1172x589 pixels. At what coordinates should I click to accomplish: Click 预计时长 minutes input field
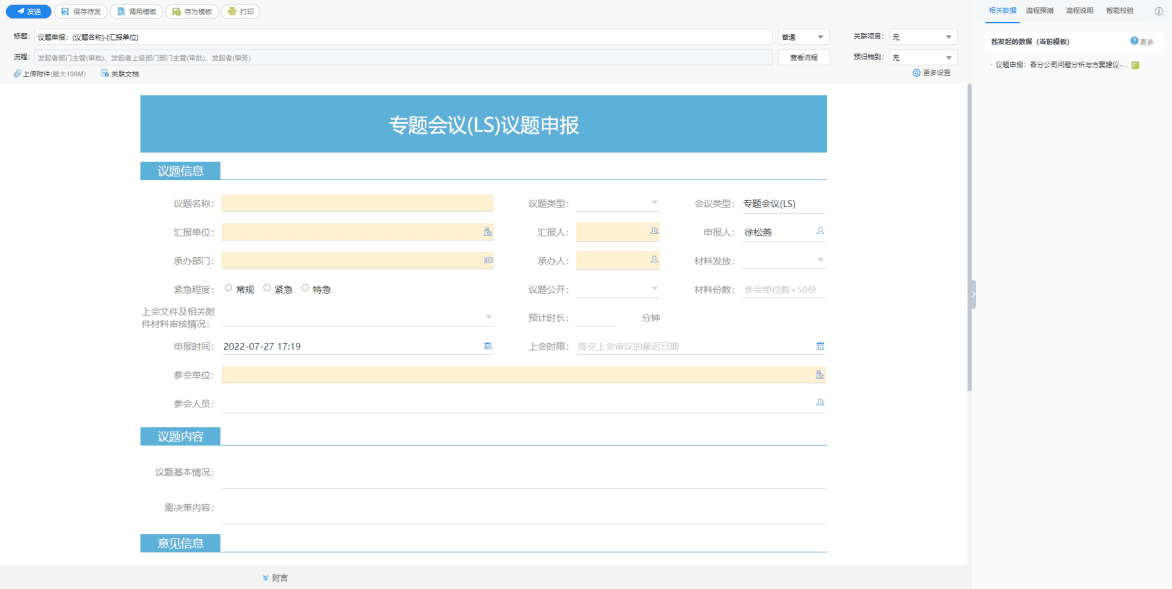tap(596, 318)
